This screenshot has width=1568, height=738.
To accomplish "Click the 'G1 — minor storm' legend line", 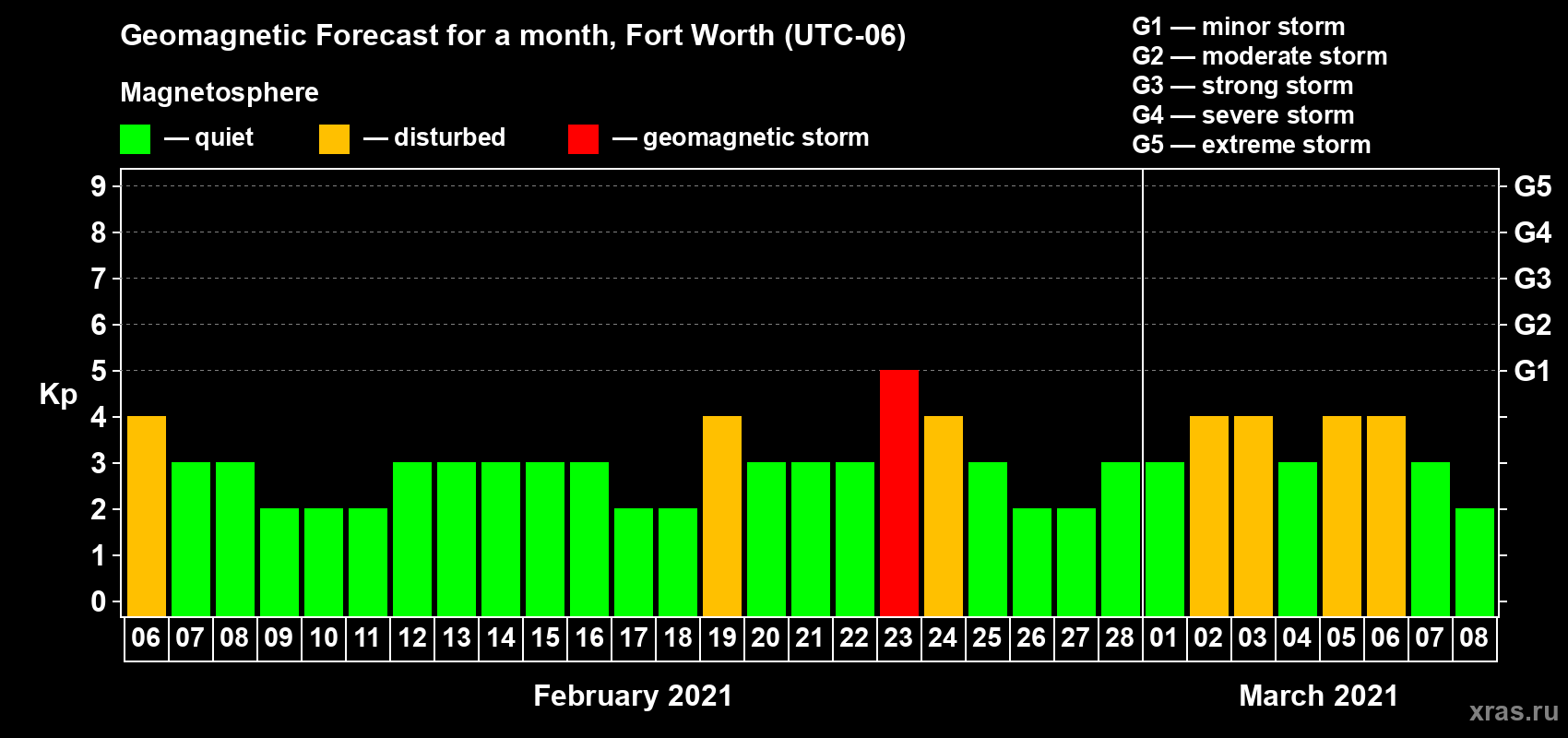I will (1239, 27).
